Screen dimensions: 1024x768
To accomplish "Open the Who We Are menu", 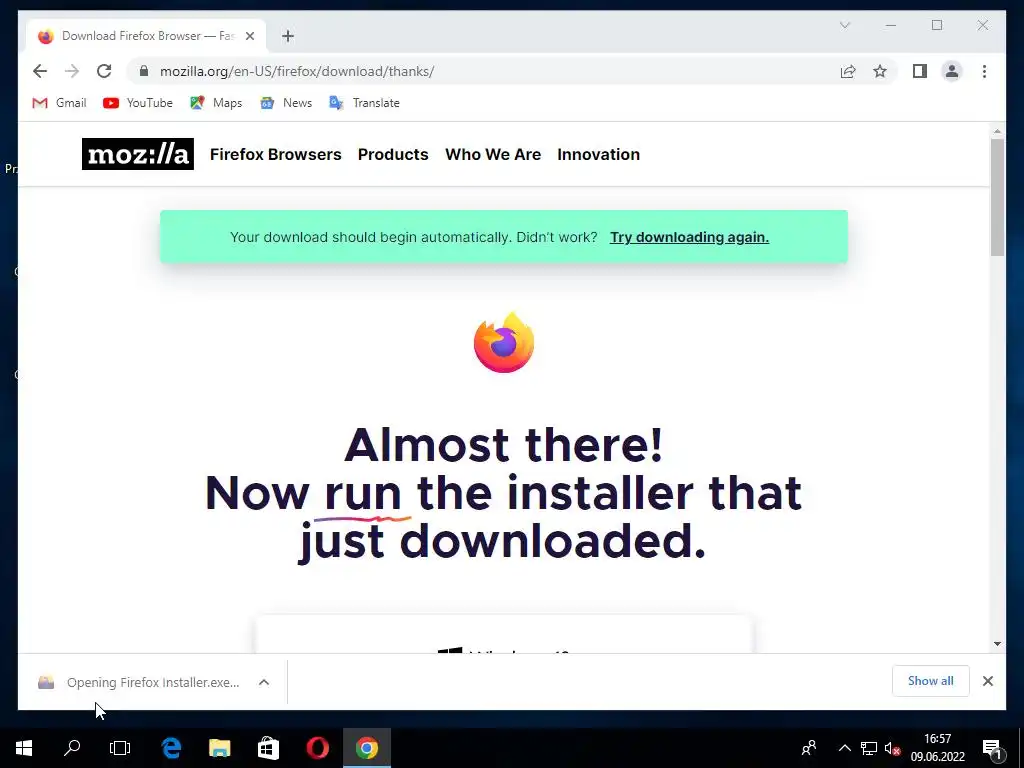I will [x=493, y=154].
